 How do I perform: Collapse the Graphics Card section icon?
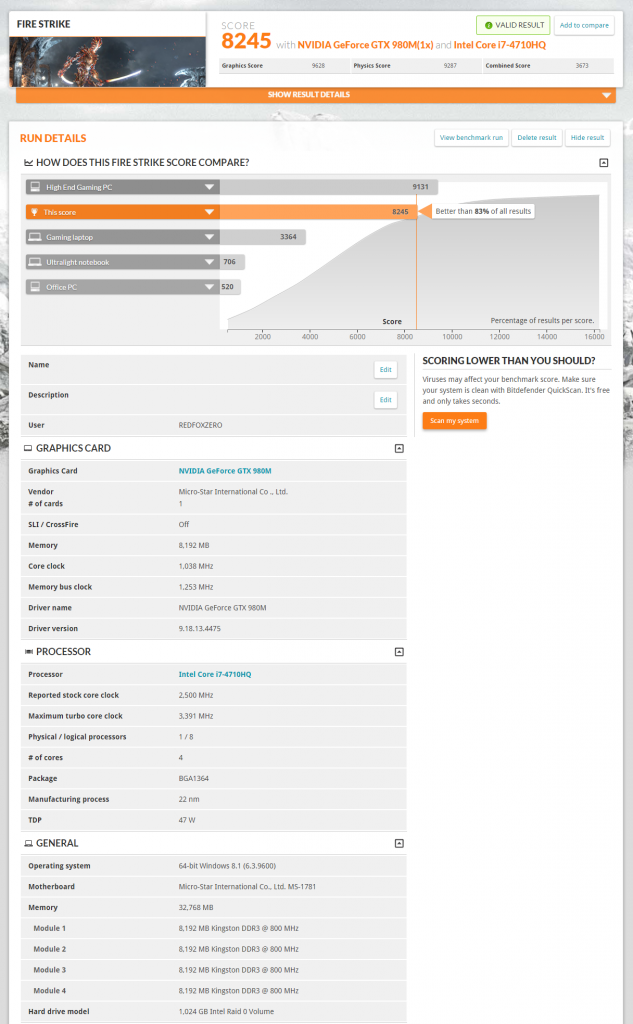click(x=399, y=449)
